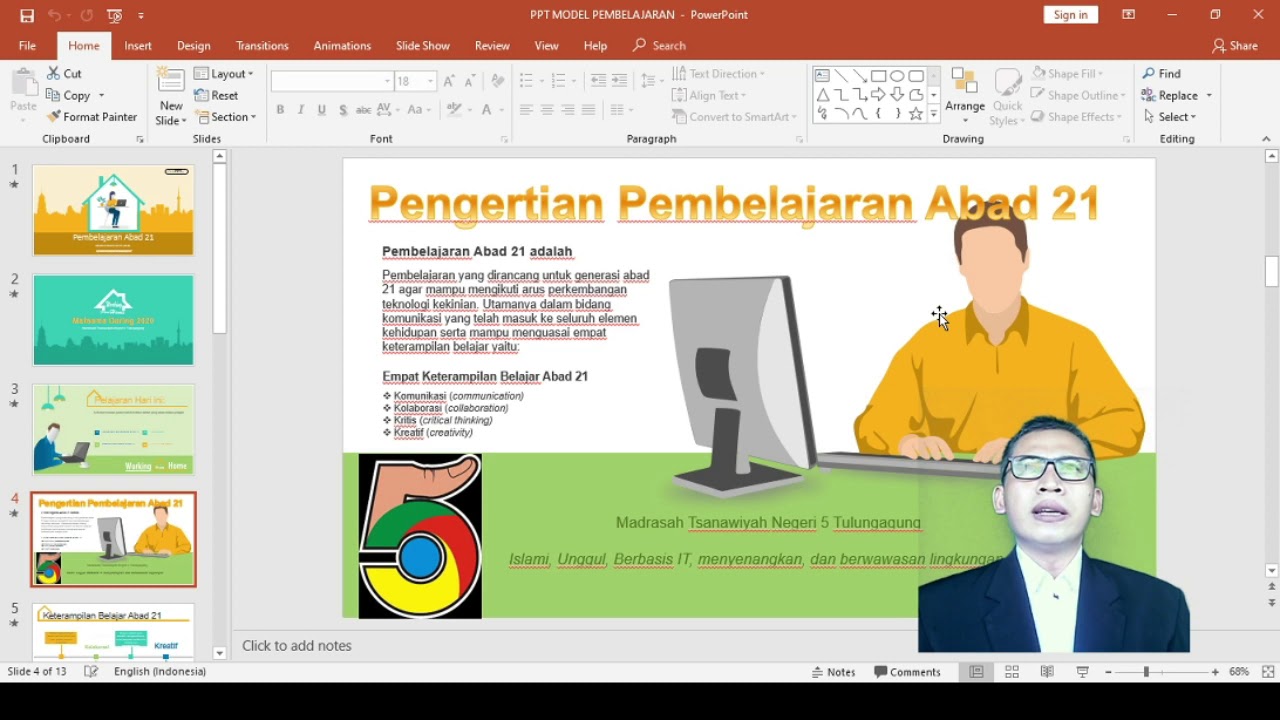Center the paragraph text
This screenshot has height=720, width=1280.
point(547,109)
